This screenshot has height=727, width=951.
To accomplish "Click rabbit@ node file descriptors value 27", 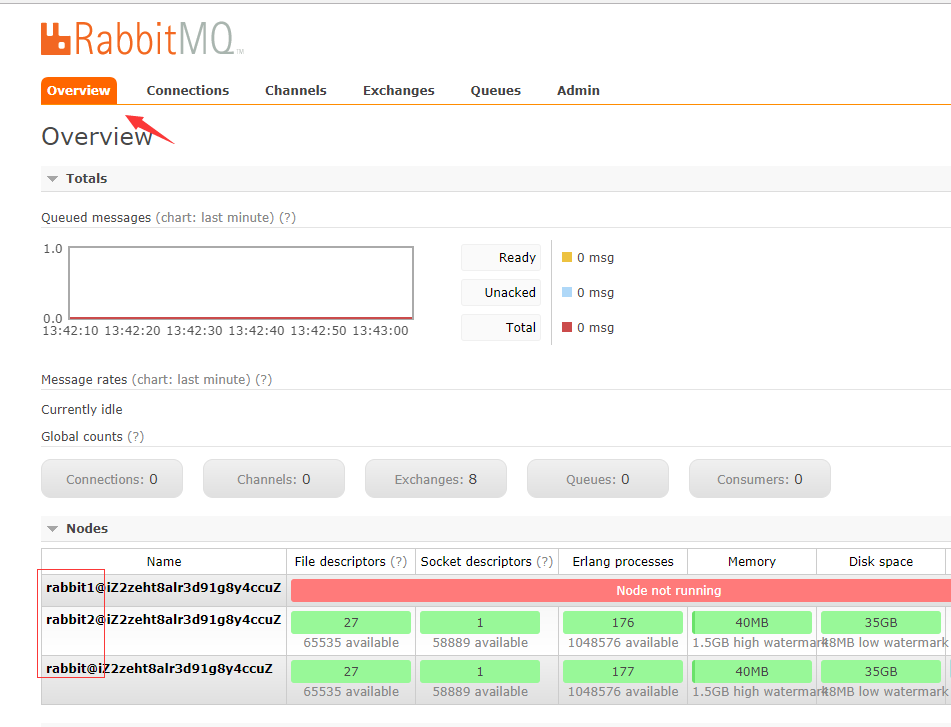I will [x=351, y=672].
